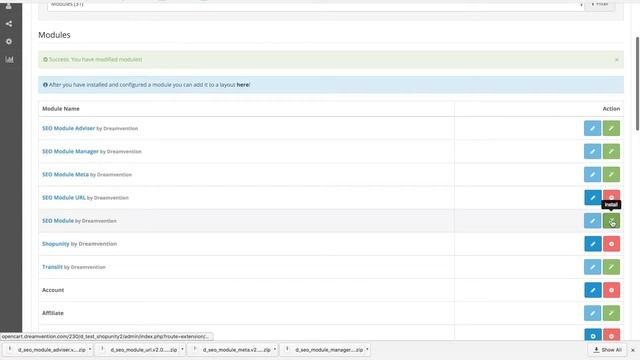This screenshot has width=640, height=360.
Task: Open the bar chart reports icon in the sidebar
Action: click(9, 60)
